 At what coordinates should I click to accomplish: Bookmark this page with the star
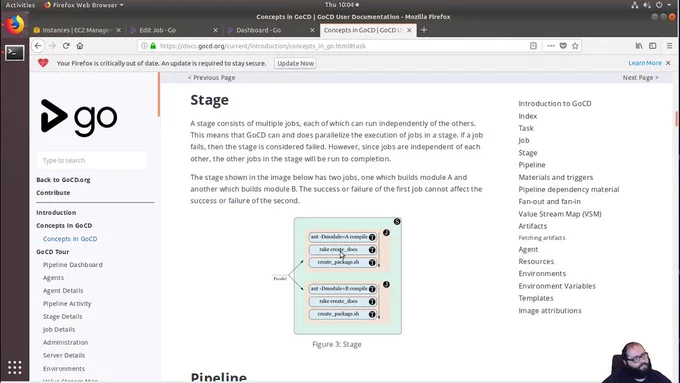pos(575,46)
